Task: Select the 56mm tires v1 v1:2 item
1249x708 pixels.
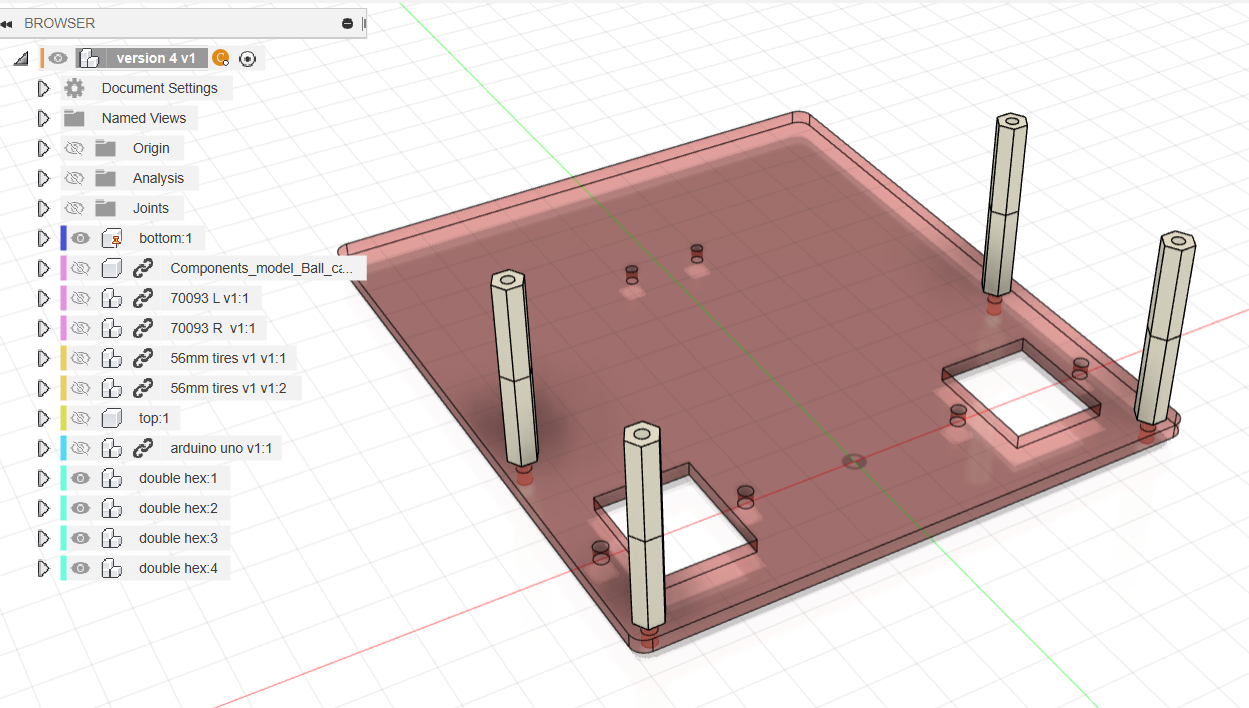Action: (x=228, y=388)
